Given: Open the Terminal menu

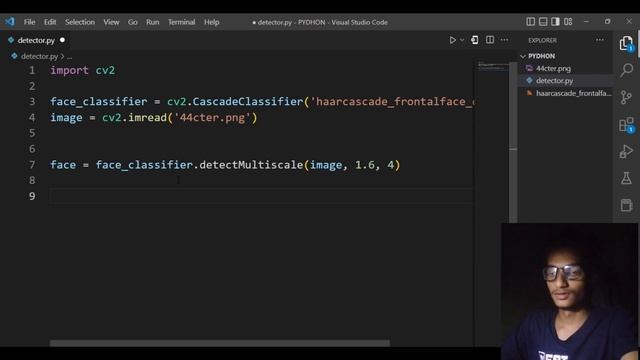Looking at the screenshot, I should 181,22.
